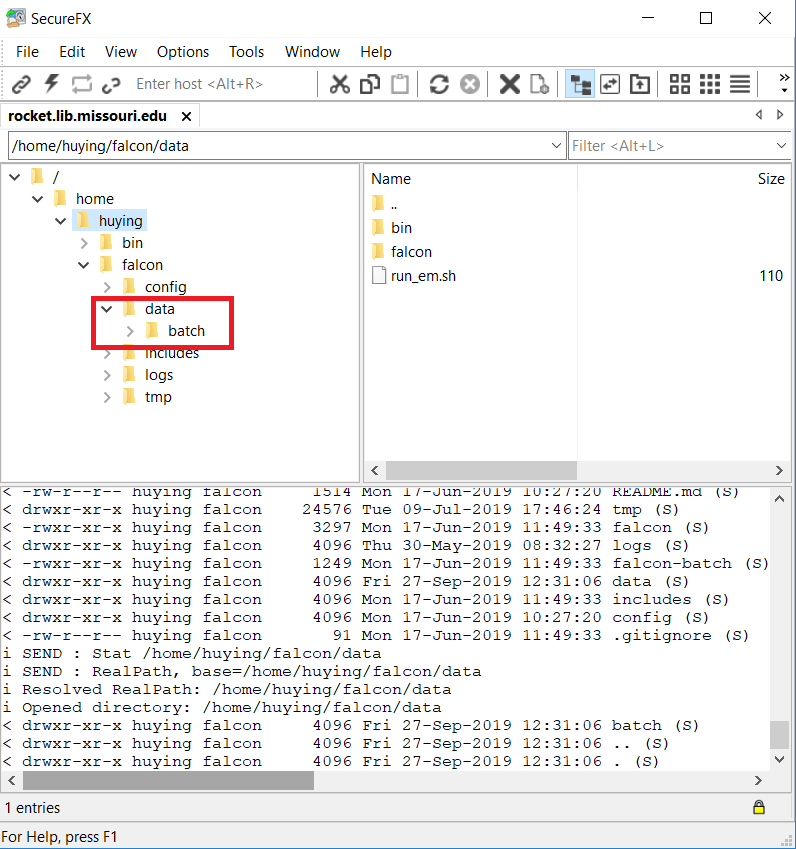Open the remote path dropdown
Screen dimensions: 796x849
coord(557,146)
